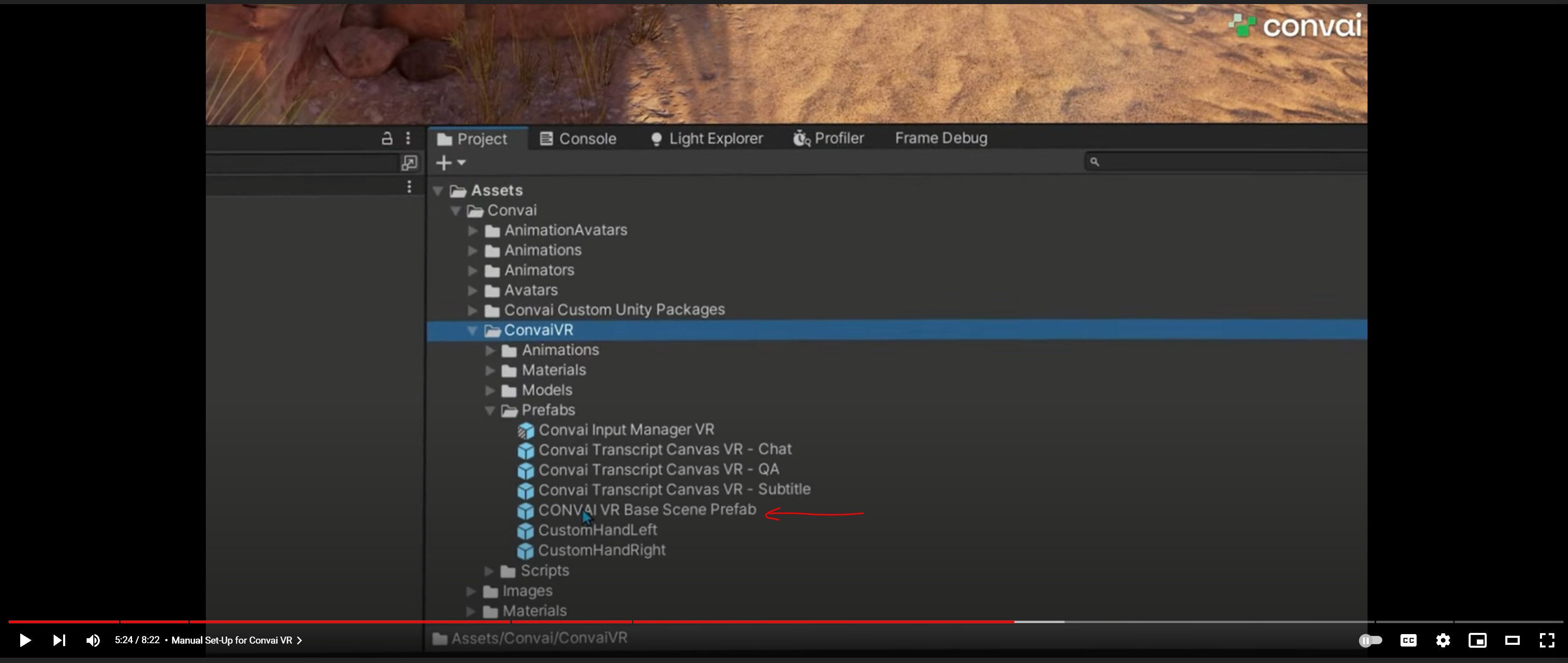Click the open-in-window icon in left panel
The image size is (1568, 663).
click(409, 163)
